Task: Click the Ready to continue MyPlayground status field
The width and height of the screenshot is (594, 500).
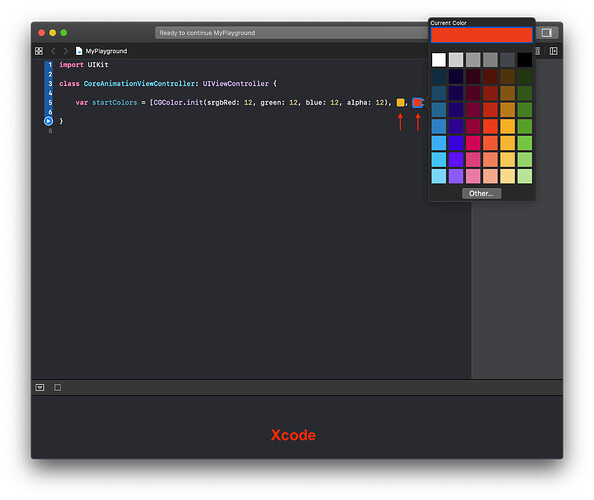Action: coord(291,33)
